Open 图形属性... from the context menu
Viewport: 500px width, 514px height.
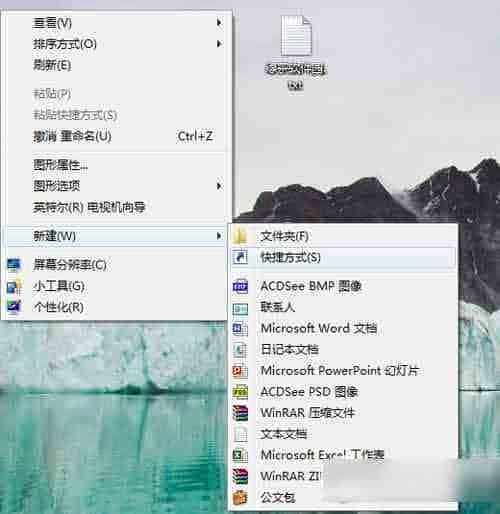pos(116,165)
